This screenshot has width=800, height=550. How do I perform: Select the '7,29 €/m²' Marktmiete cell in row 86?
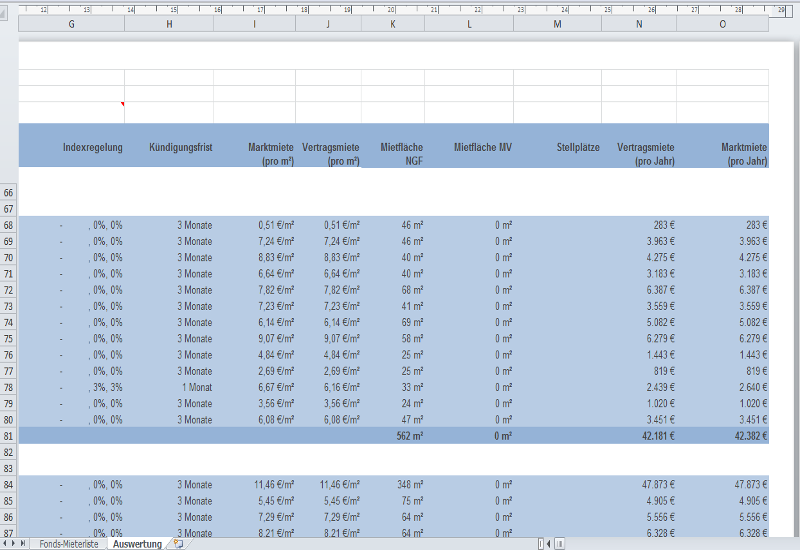coord(255,517)
